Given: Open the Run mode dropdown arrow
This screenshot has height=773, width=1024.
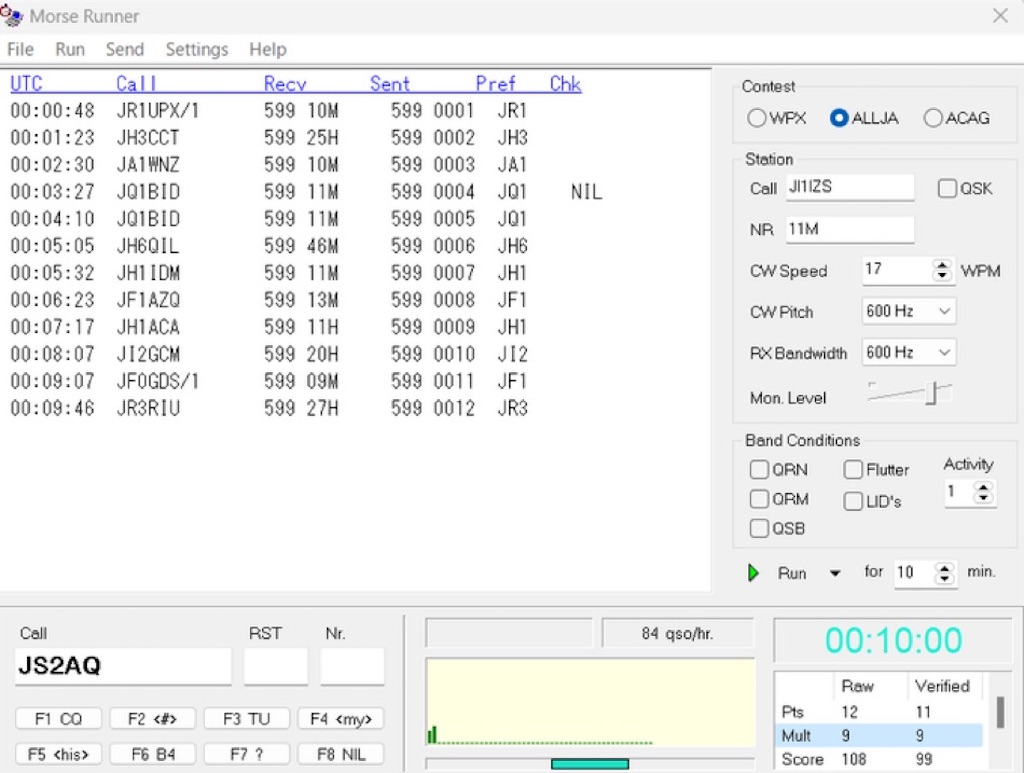Looking at the screenshot, I should 835,573.
